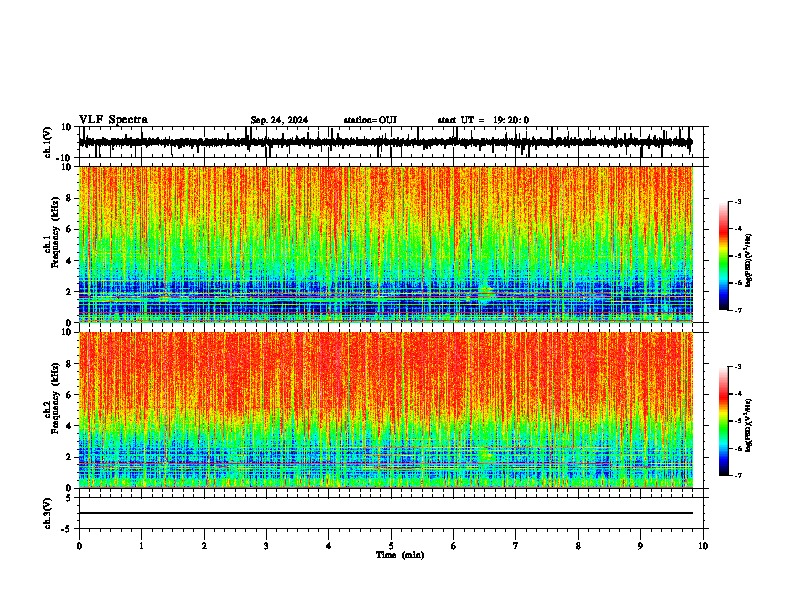Click the ch.3(V) axis label
Viewport: 792px width, 612px height.
coord(47,513)
